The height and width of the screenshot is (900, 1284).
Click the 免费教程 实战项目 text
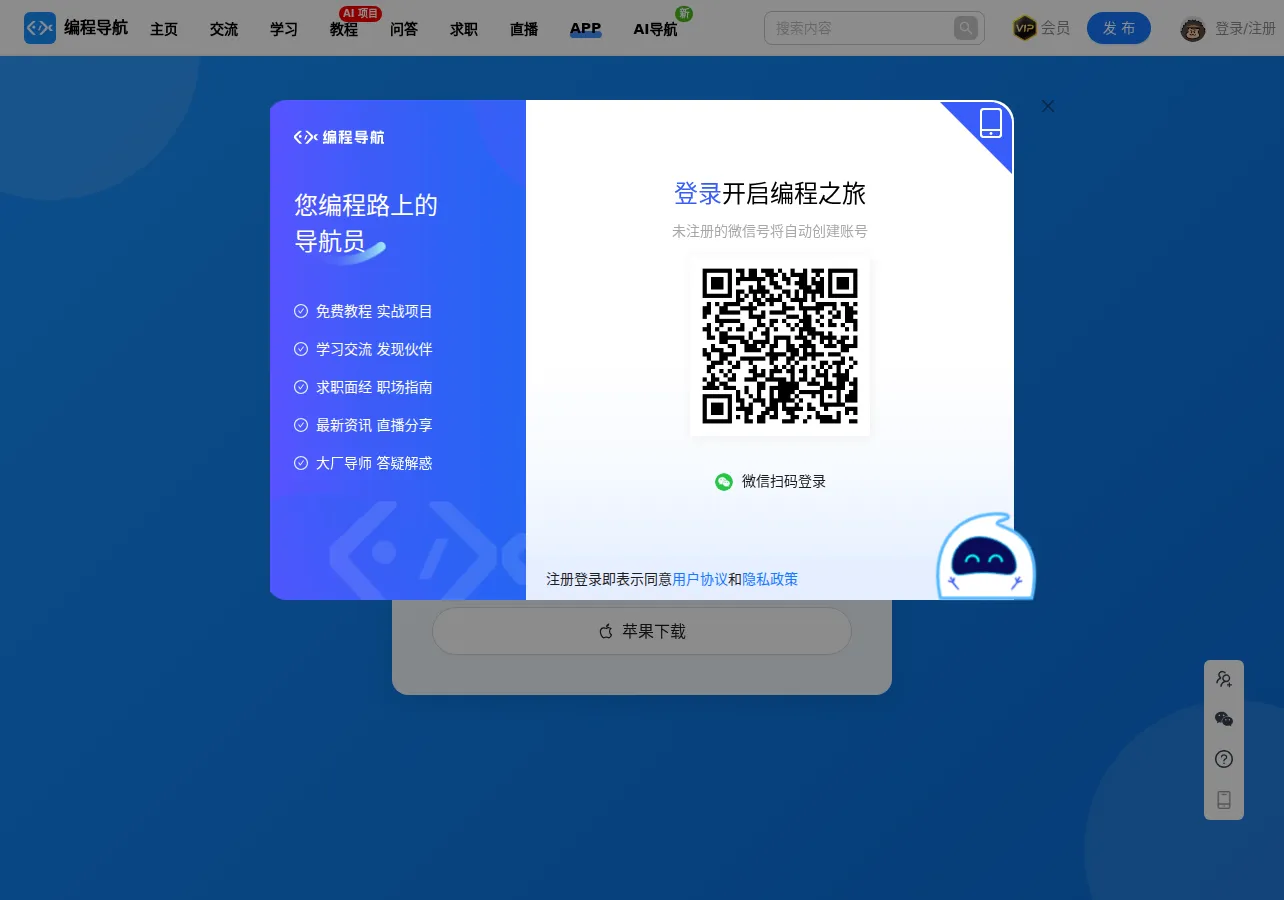(374, 311)
